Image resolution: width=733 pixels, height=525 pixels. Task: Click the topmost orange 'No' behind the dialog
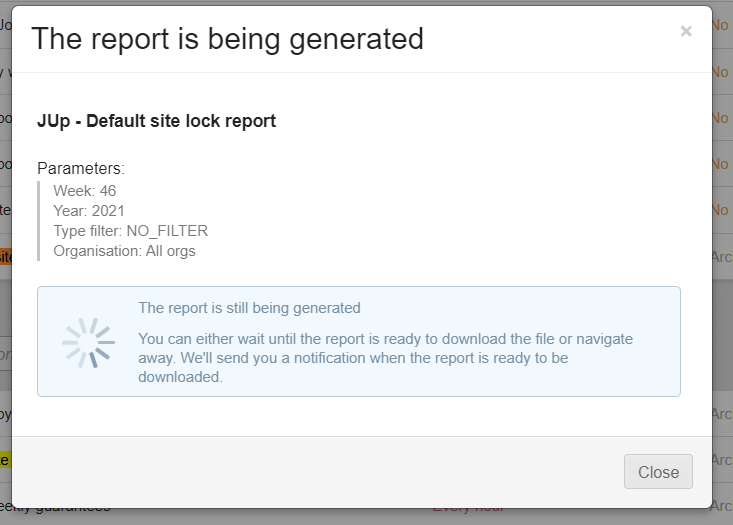coord(720,24)
